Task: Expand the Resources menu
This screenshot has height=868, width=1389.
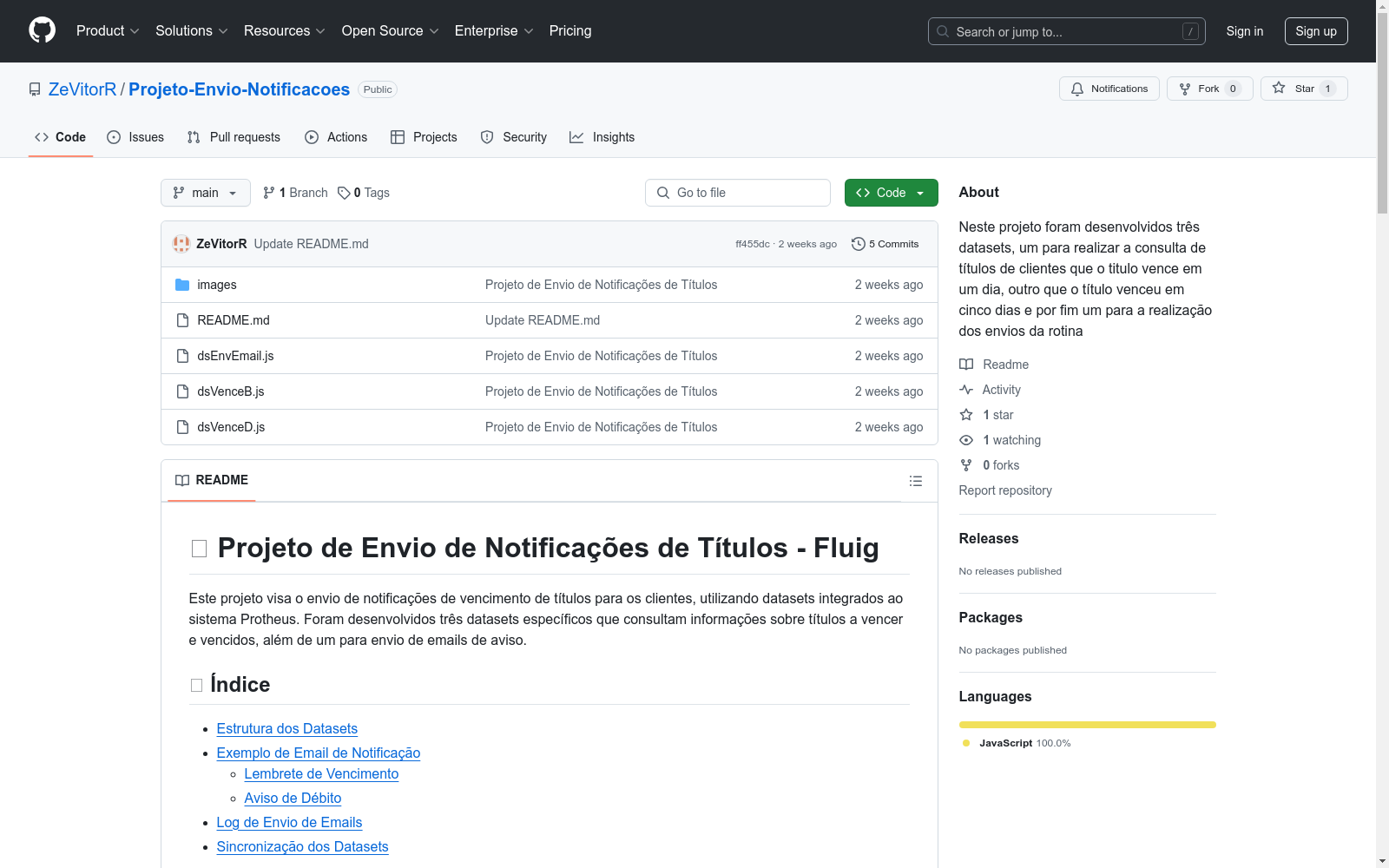Action: (x=285, y=30)
